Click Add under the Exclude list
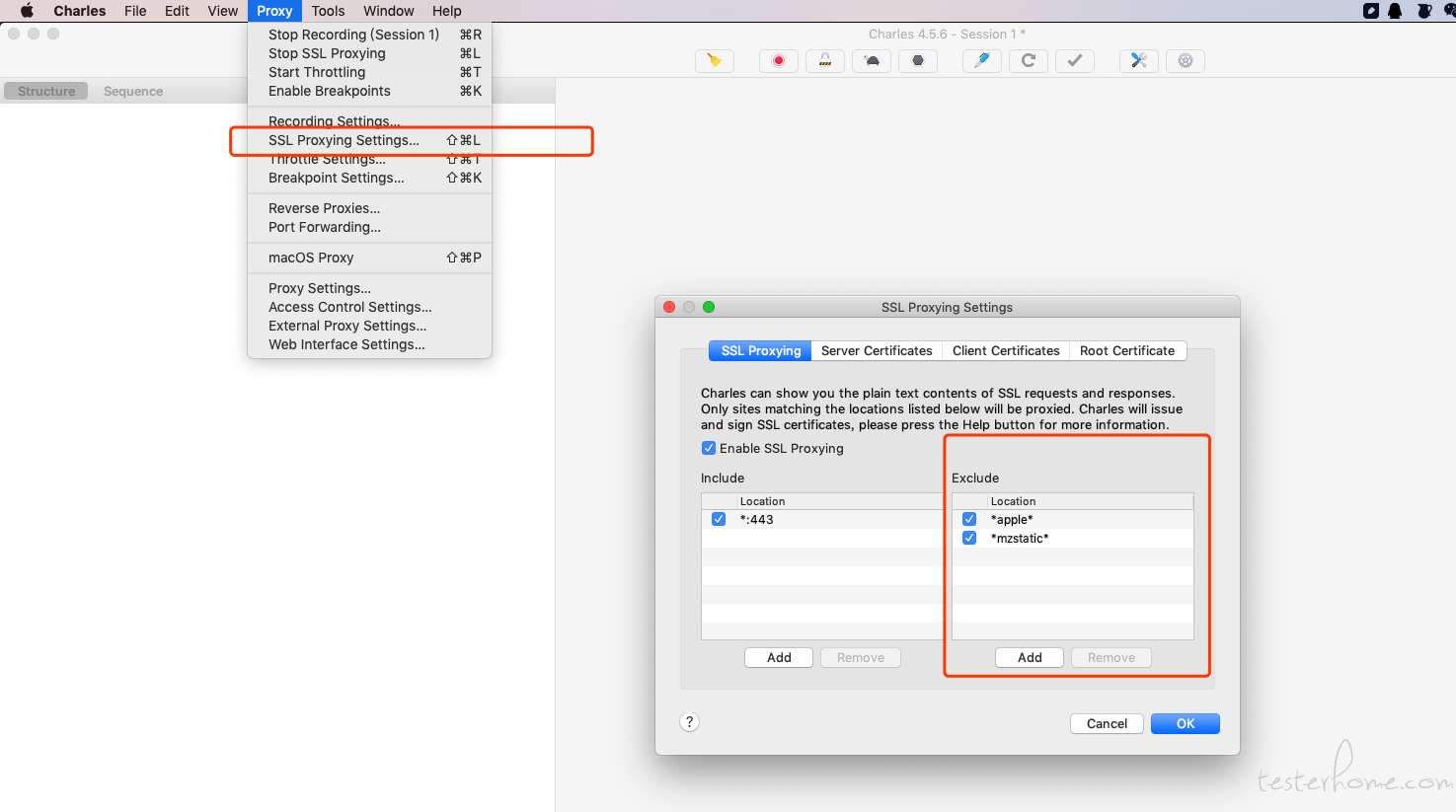The image size is (1456, 812). point(1030,657)
